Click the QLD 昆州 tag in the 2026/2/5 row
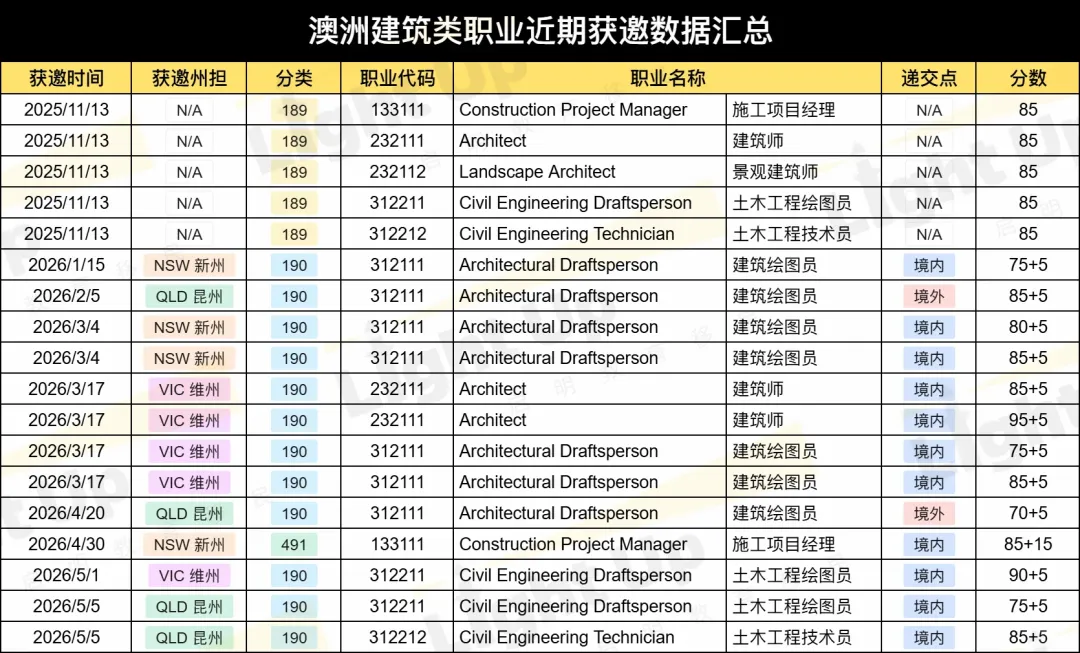 pyautogui.click(x=189, y=296)
